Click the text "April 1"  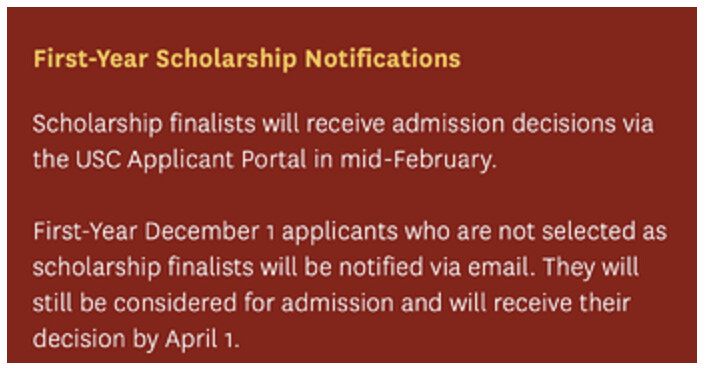pos(200,339)
